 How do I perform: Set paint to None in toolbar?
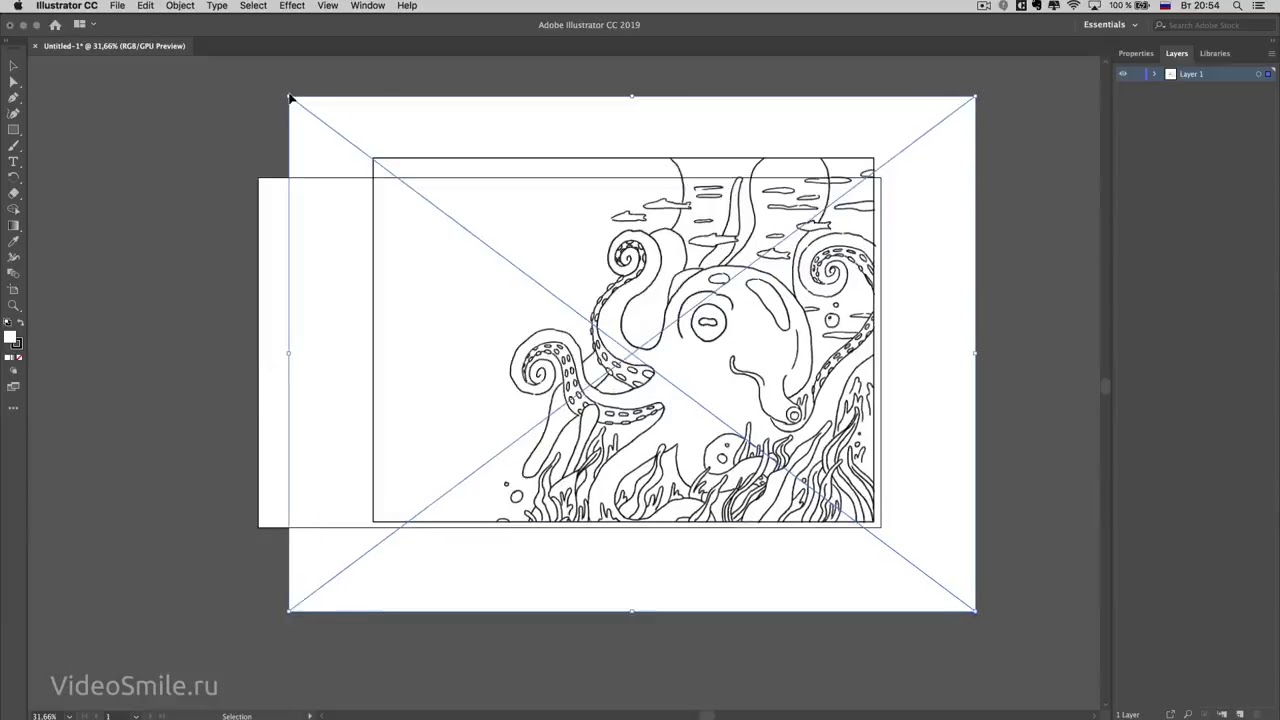click(x=19, y=358)
